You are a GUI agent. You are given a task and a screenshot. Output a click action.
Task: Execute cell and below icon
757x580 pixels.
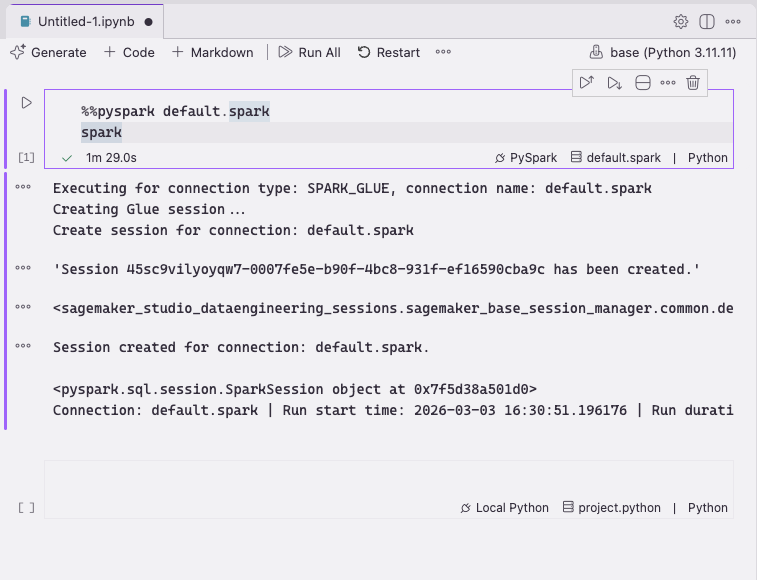615,83
